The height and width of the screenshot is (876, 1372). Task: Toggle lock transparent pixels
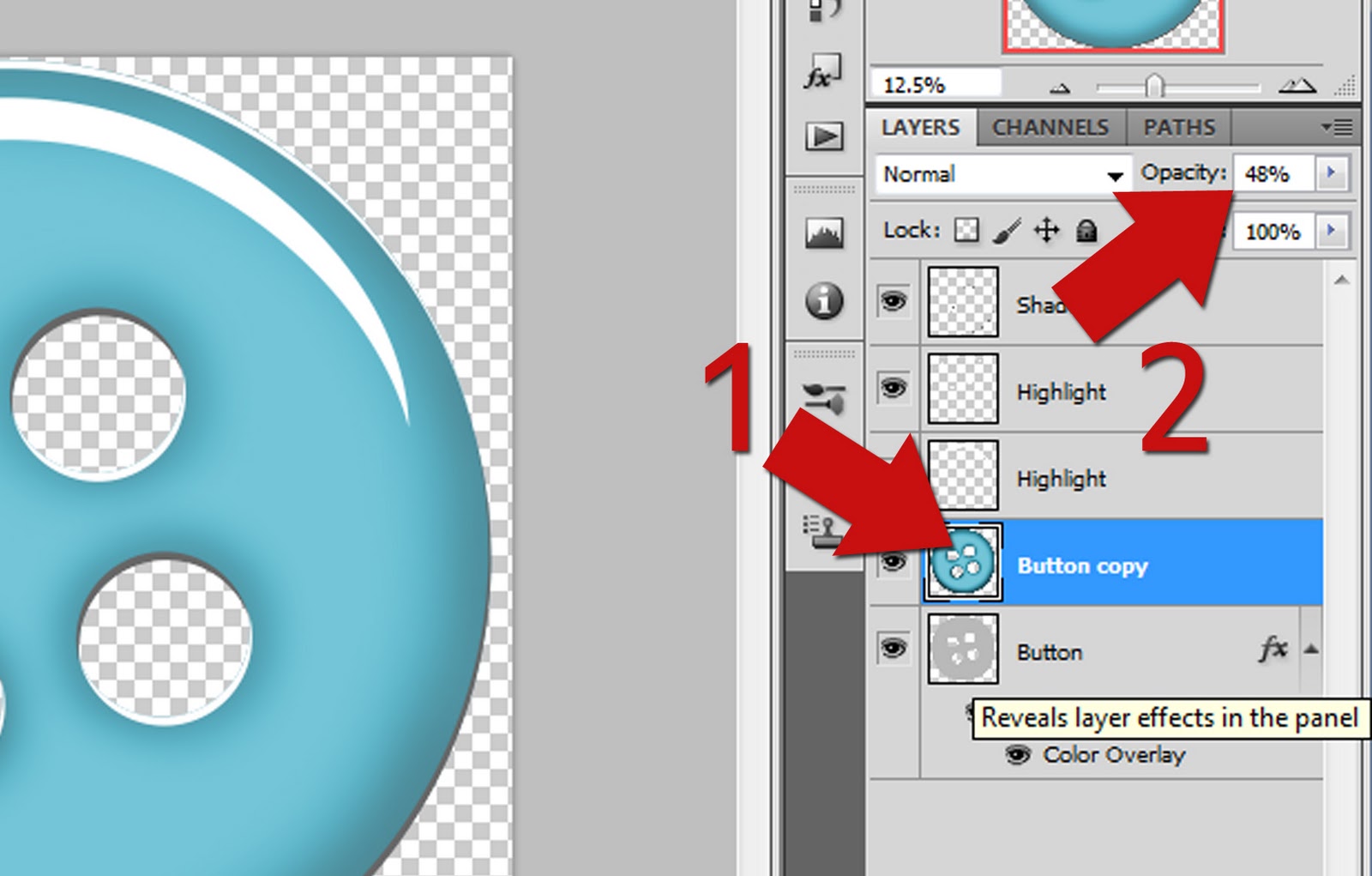pos(967,230)
